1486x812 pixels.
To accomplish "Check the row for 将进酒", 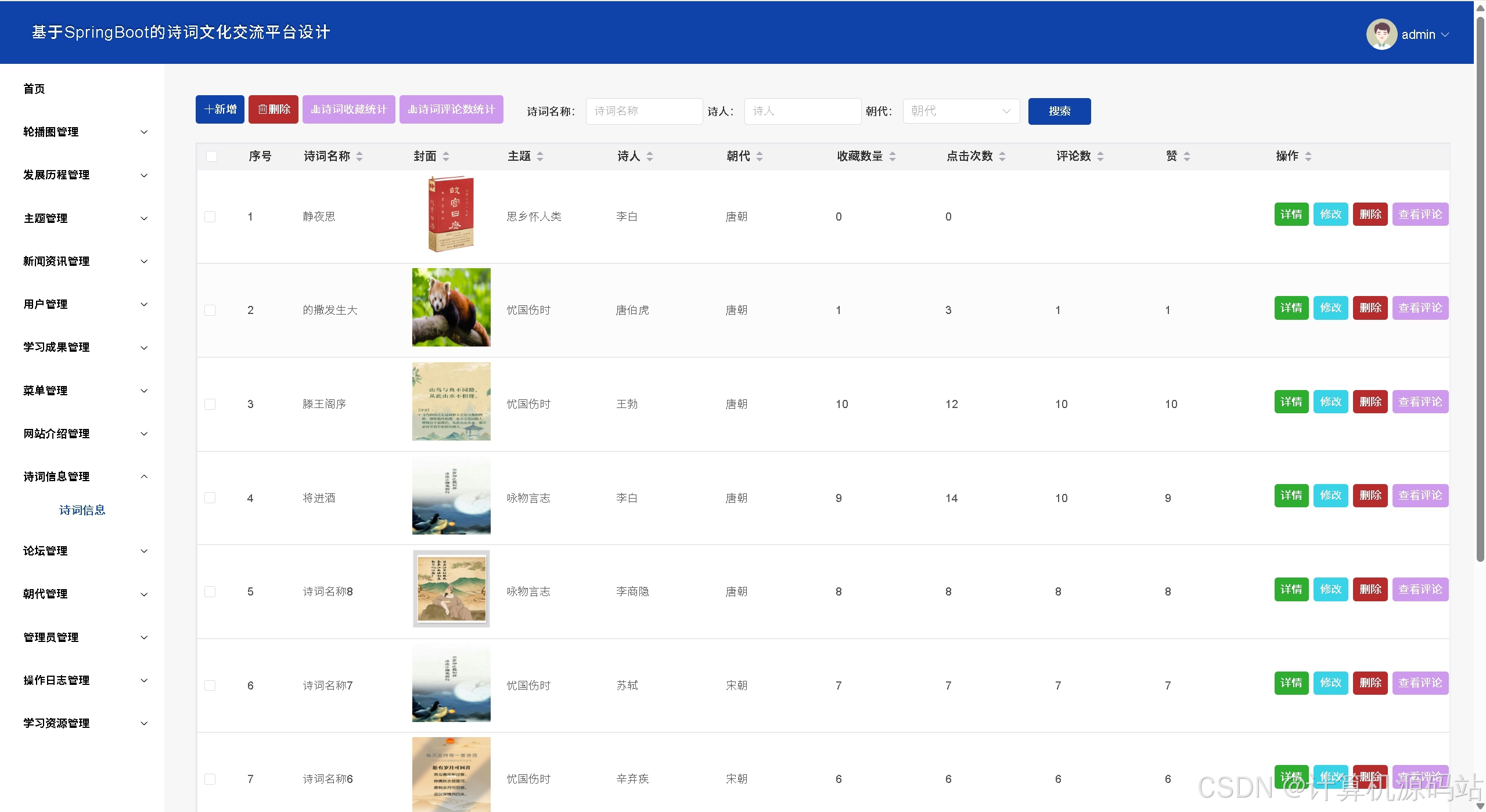I will pyautogui.click(x=210, y=498).
